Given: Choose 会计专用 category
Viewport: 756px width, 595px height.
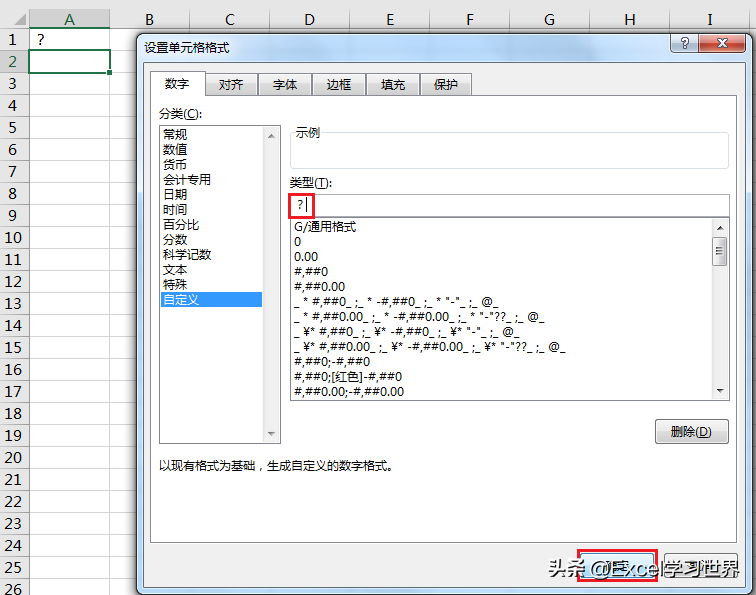Looking at the screenshot, I should point(212,179).
